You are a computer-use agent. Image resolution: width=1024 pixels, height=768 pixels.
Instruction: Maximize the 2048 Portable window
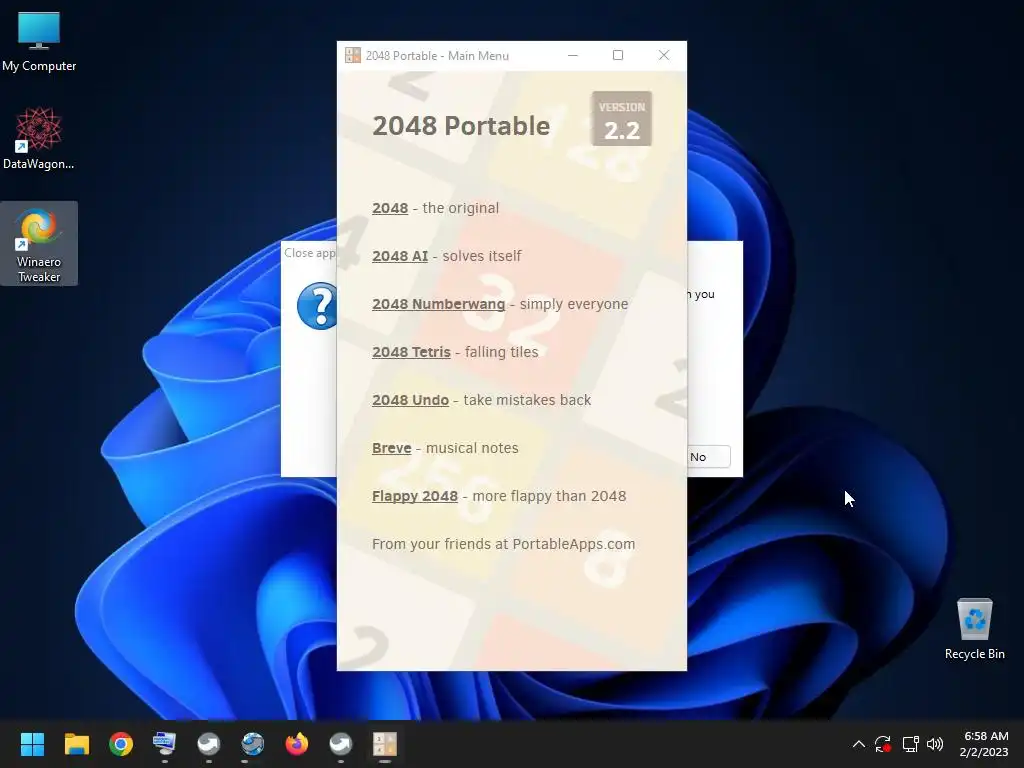[618, 56]
